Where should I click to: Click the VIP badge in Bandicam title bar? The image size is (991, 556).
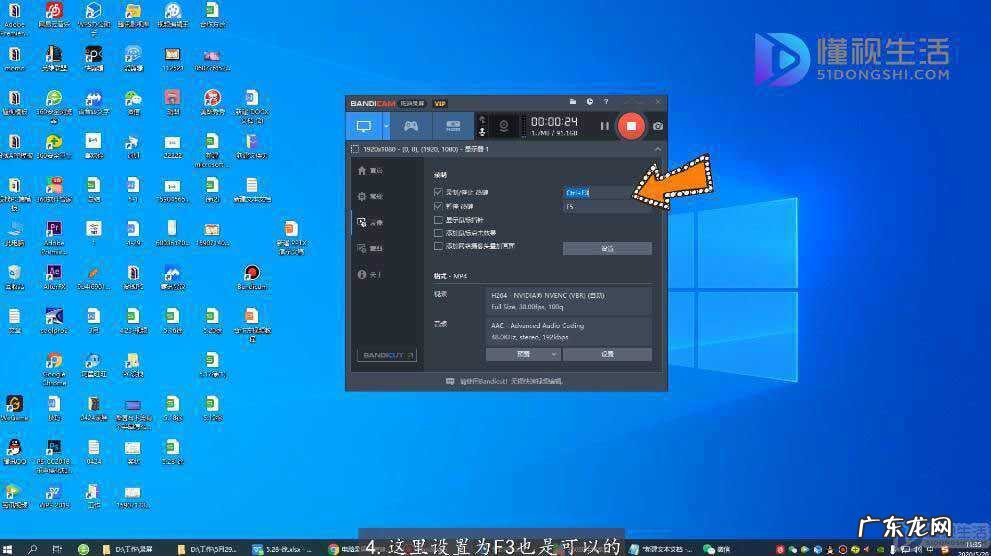440,103
